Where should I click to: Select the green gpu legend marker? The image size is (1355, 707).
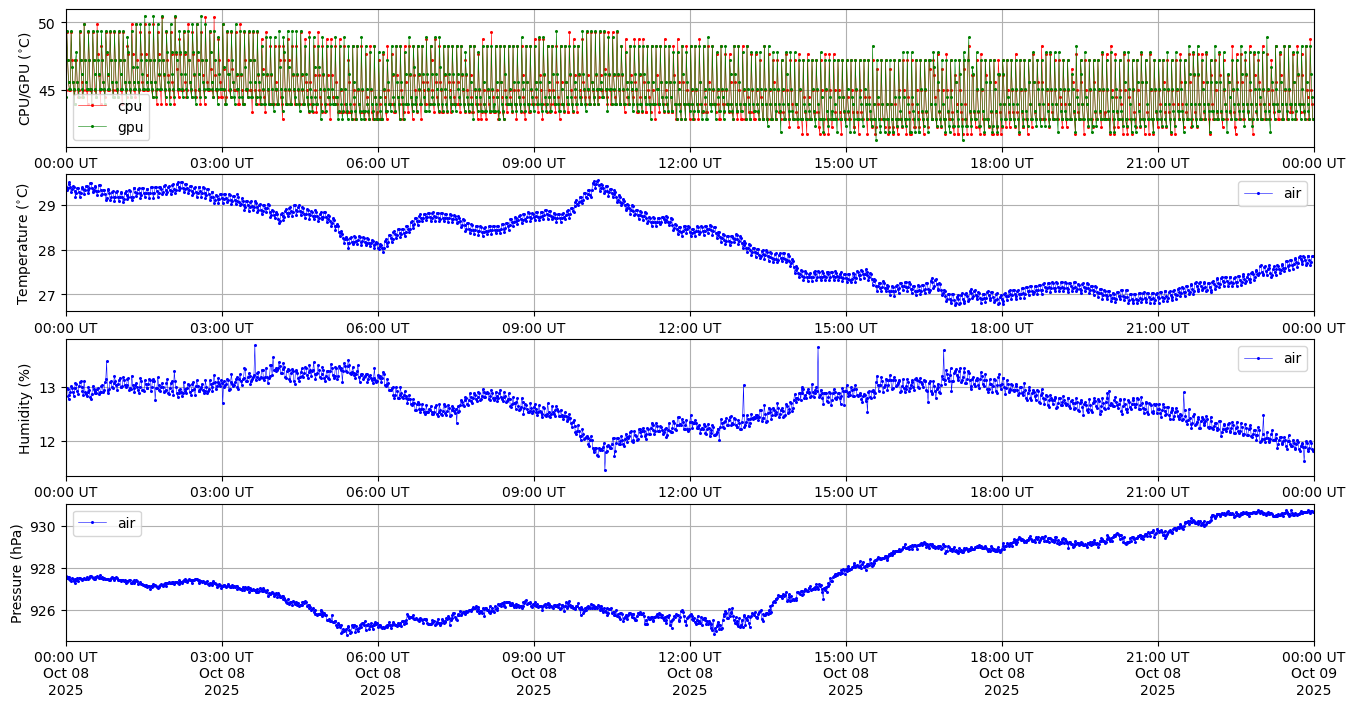click(92, 127)
